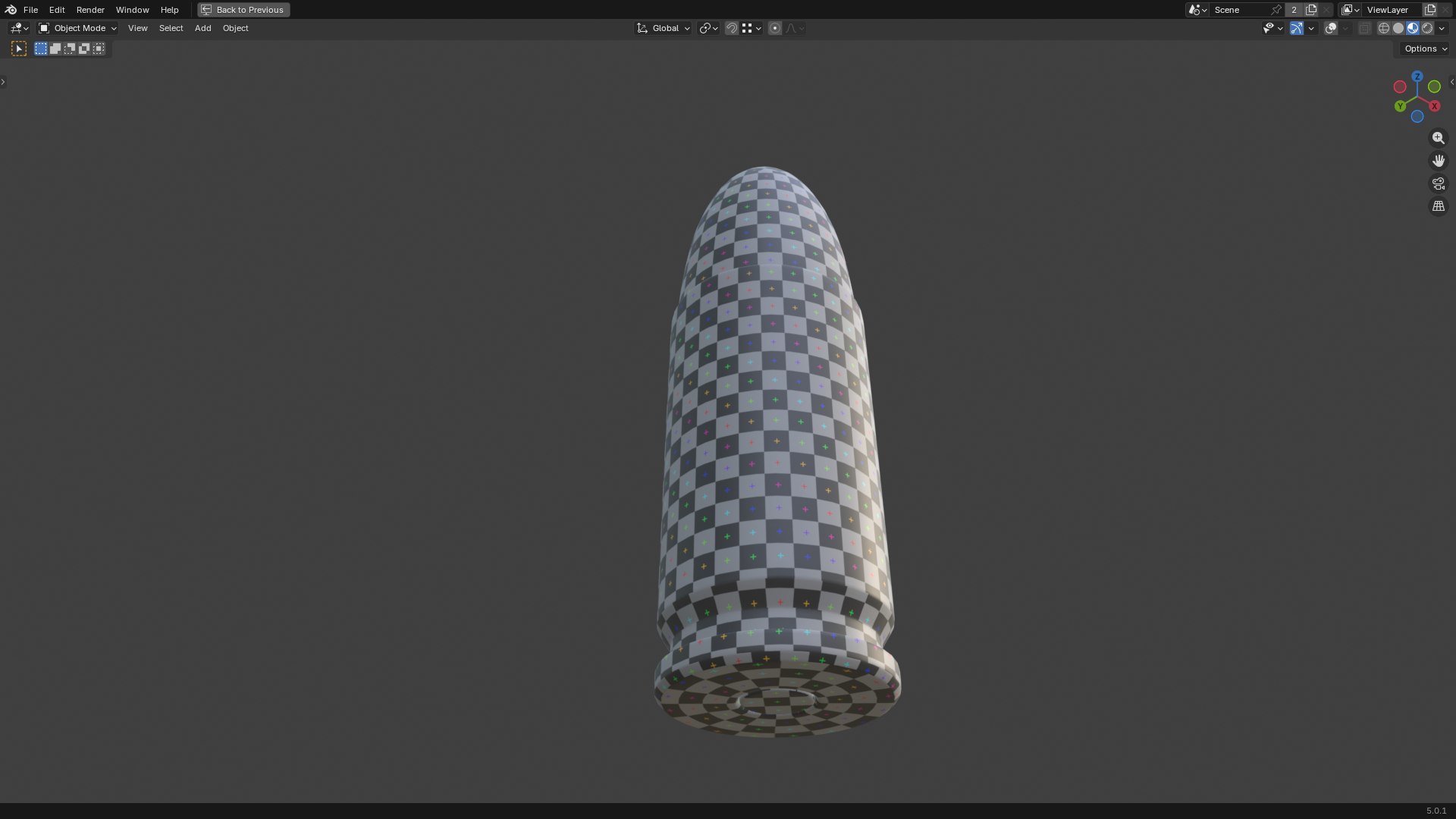The image size is (1456, 819).
Task: Switch perspective/orthographic grid icon
Action: pyautogui.click(x=1438, y=206)
